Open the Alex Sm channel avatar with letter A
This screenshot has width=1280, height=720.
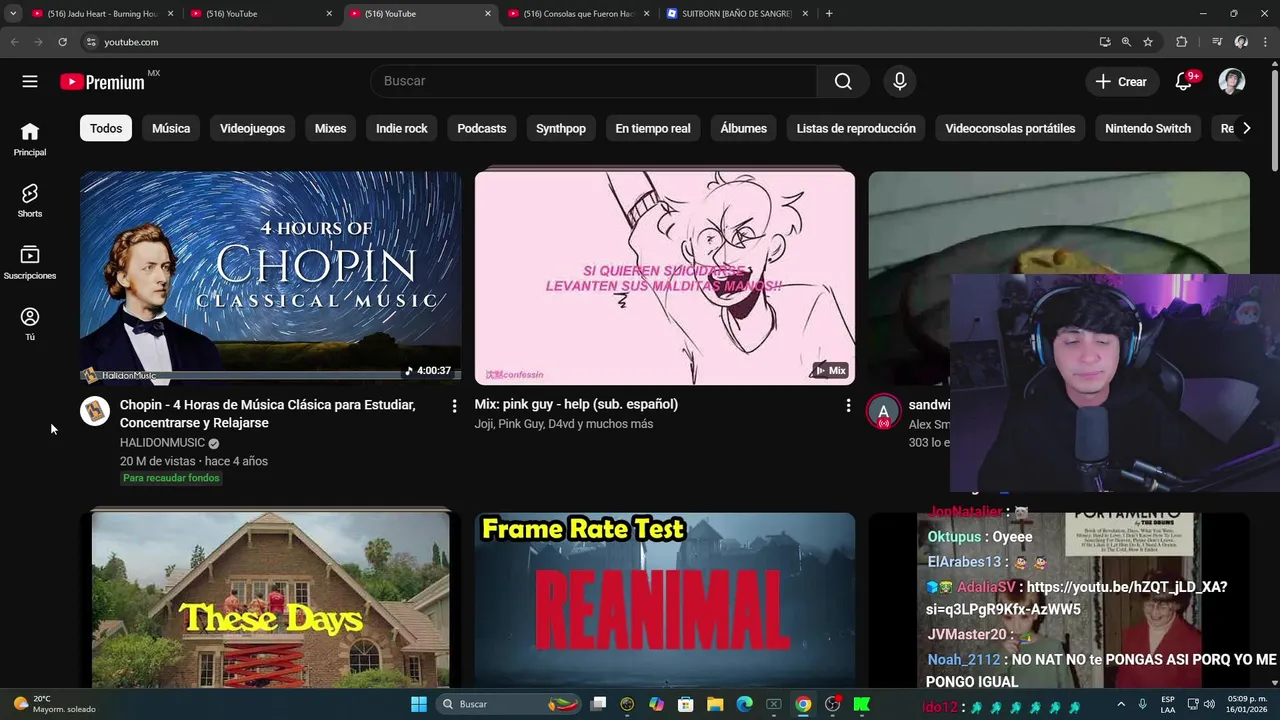pos(883,412)
